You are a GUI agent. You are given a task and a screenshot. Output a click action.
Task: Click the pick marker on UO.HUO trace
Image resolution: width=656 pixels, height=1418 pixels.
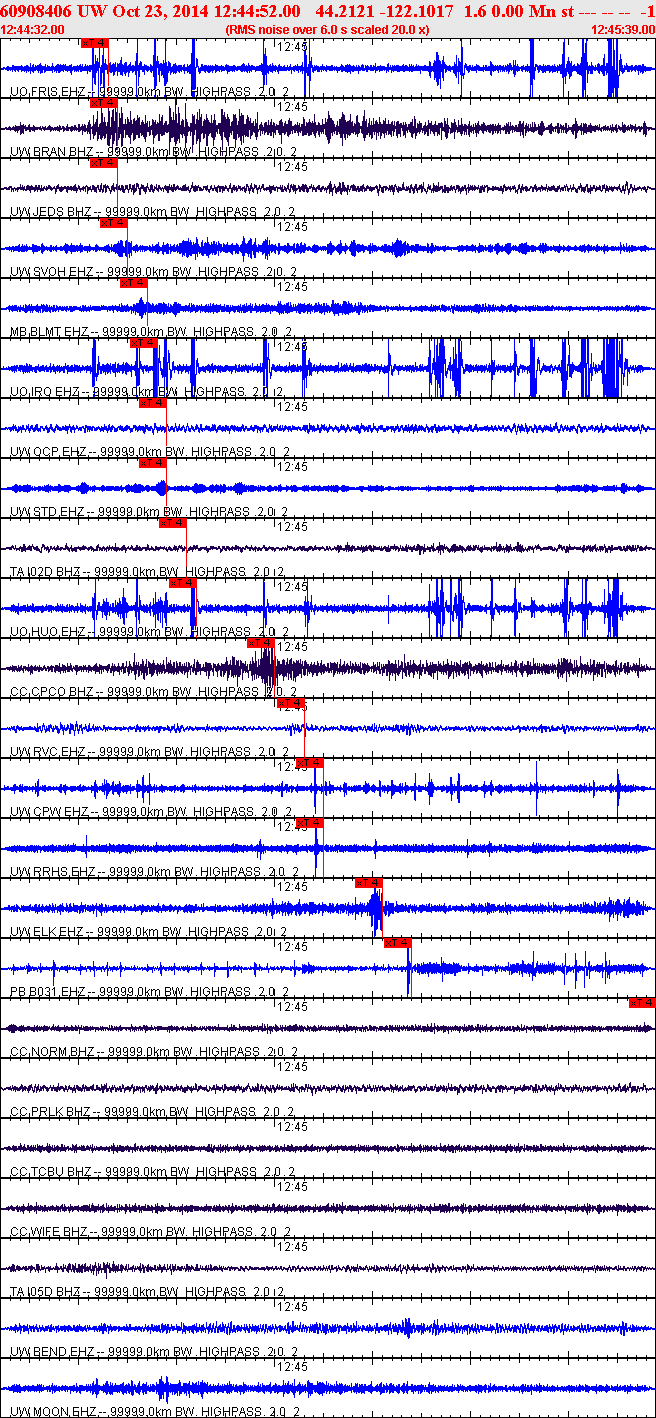tap(183, 583)
